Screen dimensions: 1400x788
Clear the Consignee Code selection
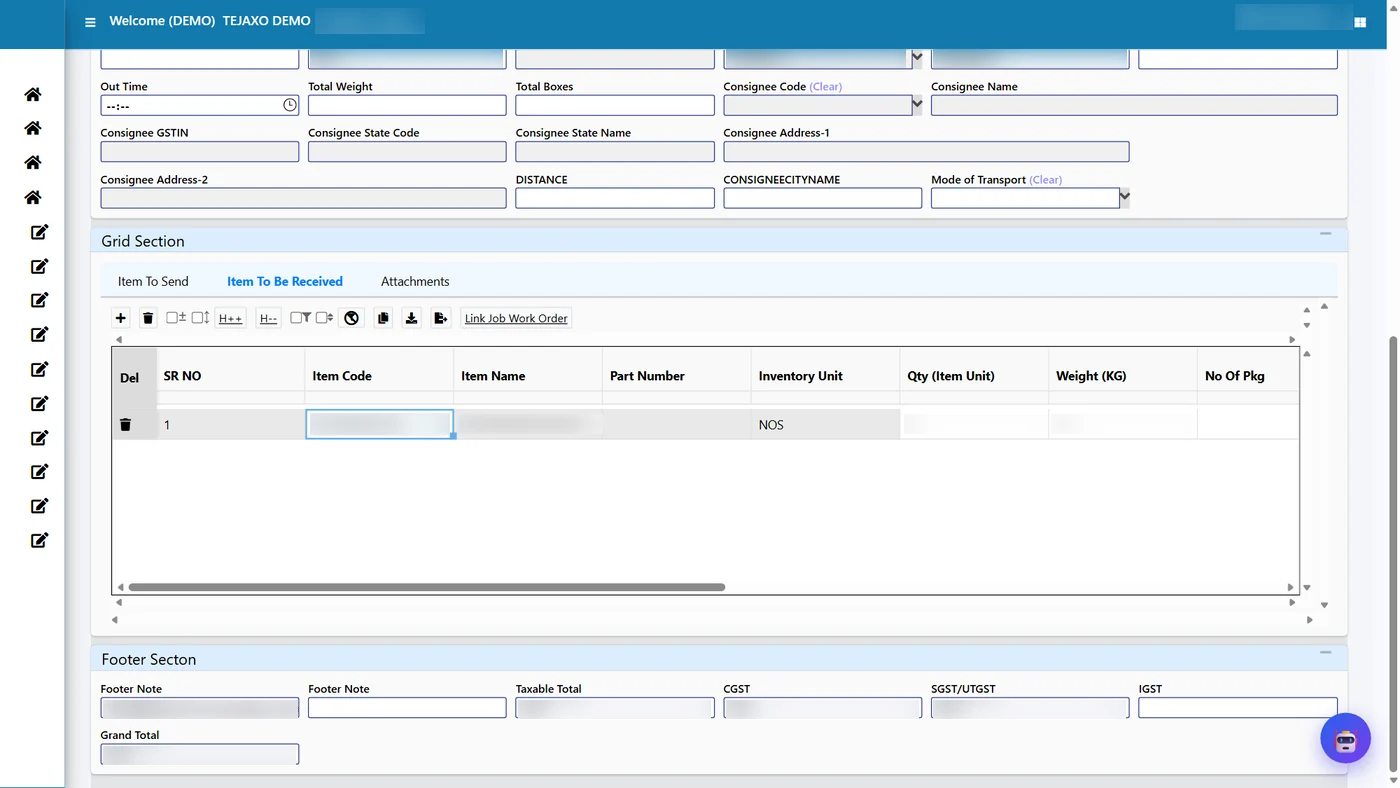(x=826, y=87)
